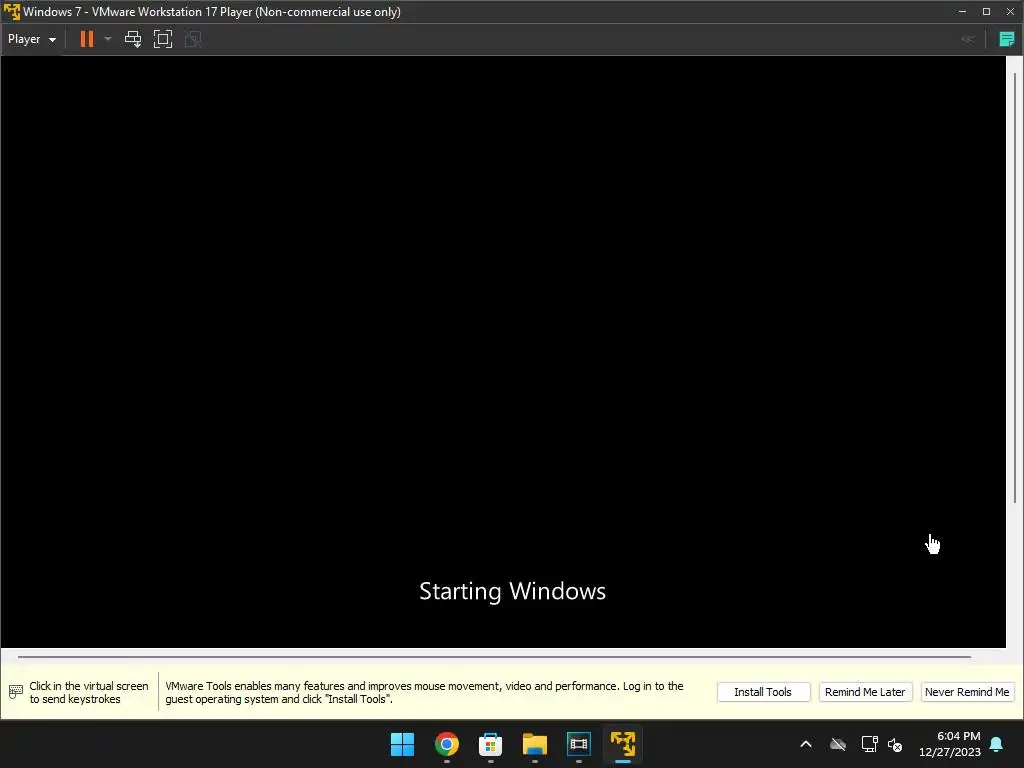
Task: Select VMware Player icon on the taskbar
Action: pos(623,744)
